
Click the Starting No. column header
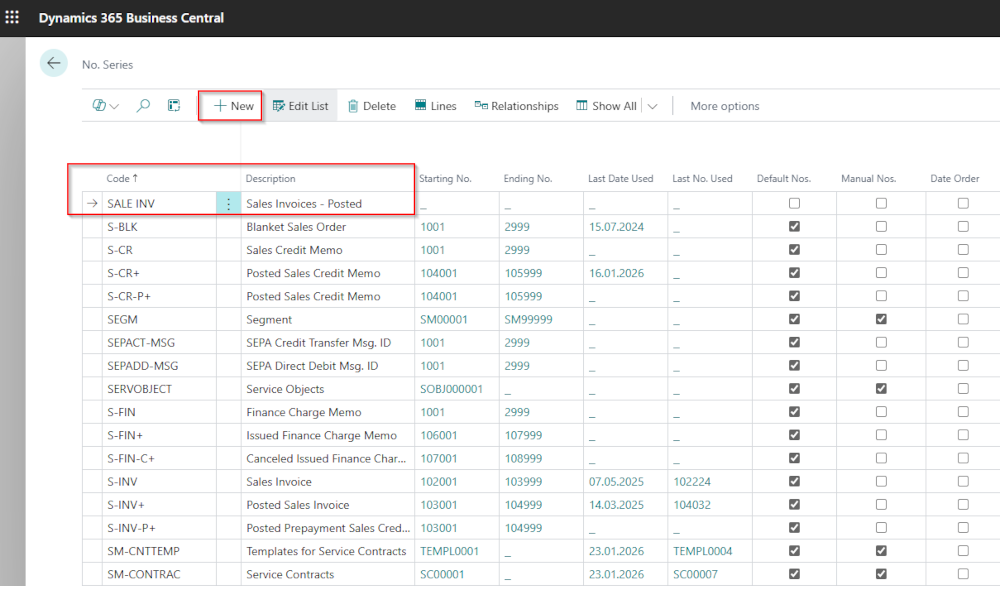(x=445, y=179)
